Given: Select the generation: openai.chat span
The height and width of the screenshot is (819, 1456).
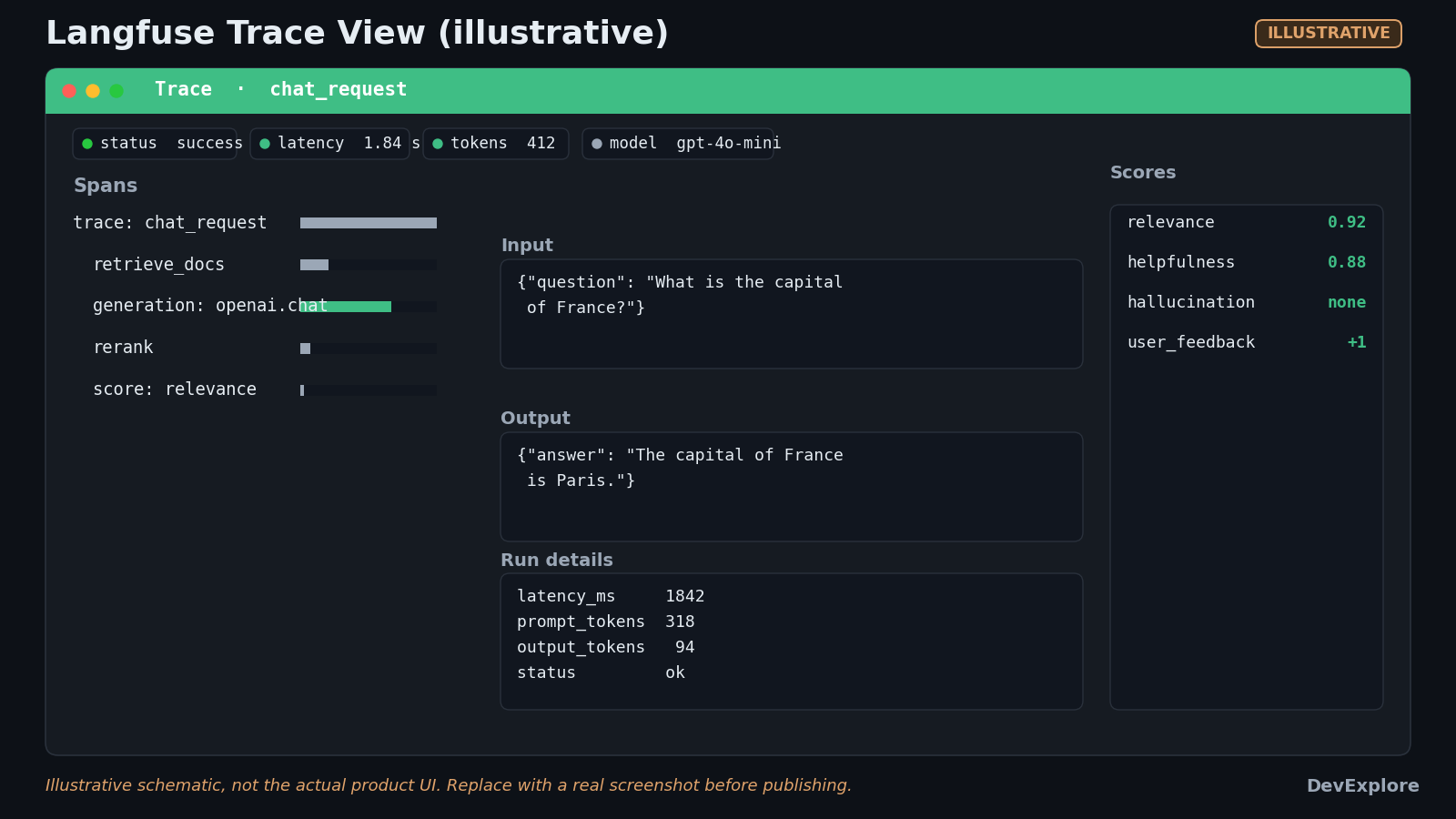Looking at the screenshot, I should tap(255, 307).
